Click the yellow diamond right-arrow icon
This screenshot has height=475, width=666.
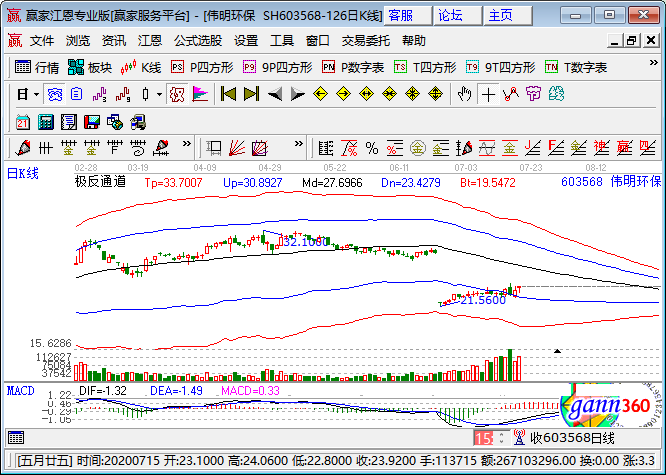point(343,94)
